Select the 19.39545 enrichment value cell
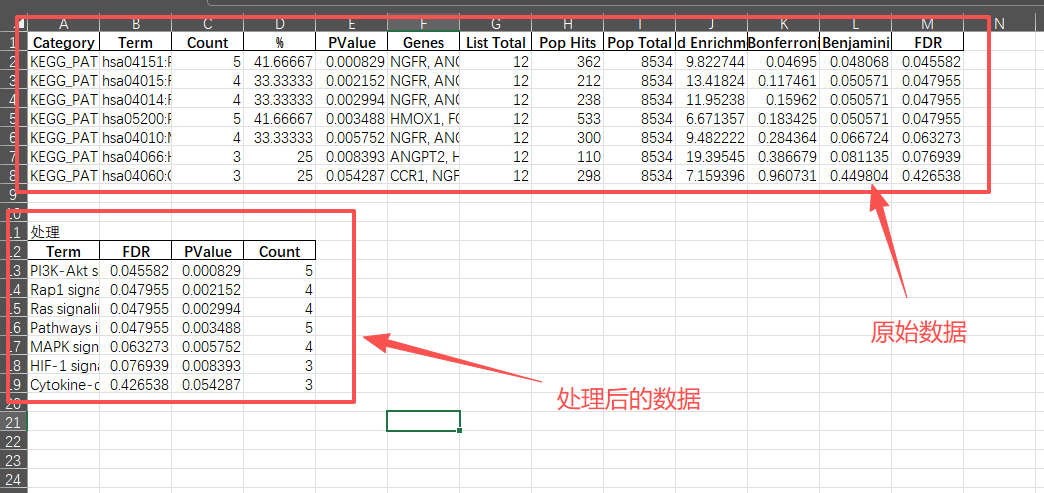1044x493 pixels. [711, 156]
